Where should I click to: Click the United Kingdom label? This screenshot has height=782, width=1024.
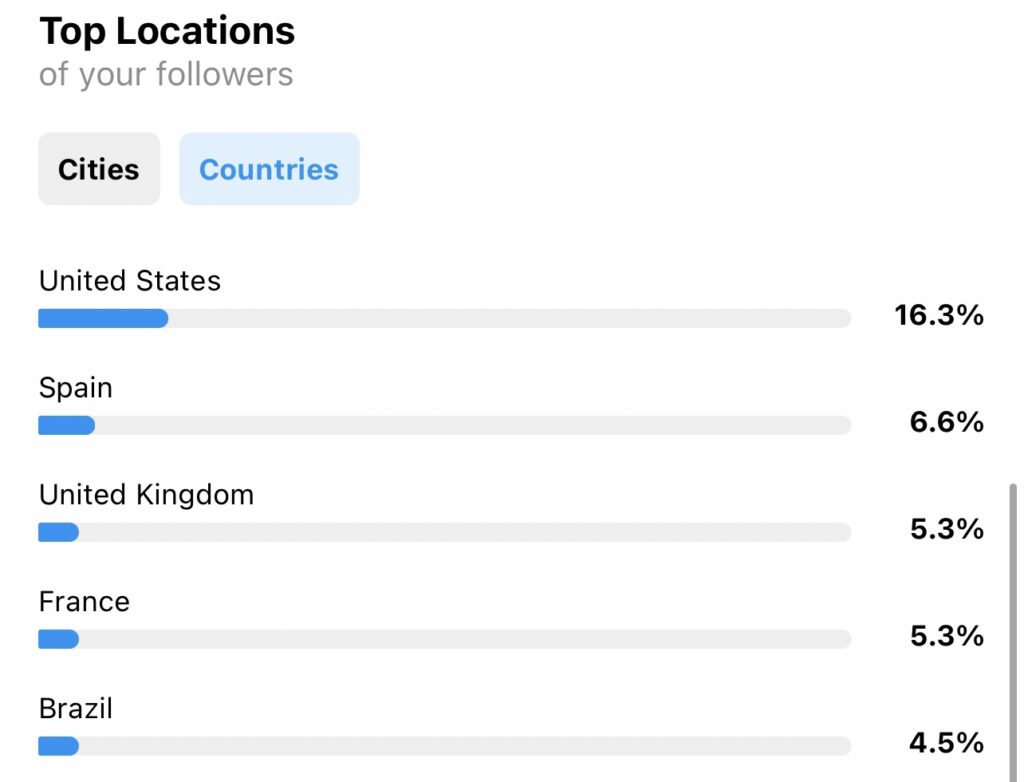tap(146, 495)
